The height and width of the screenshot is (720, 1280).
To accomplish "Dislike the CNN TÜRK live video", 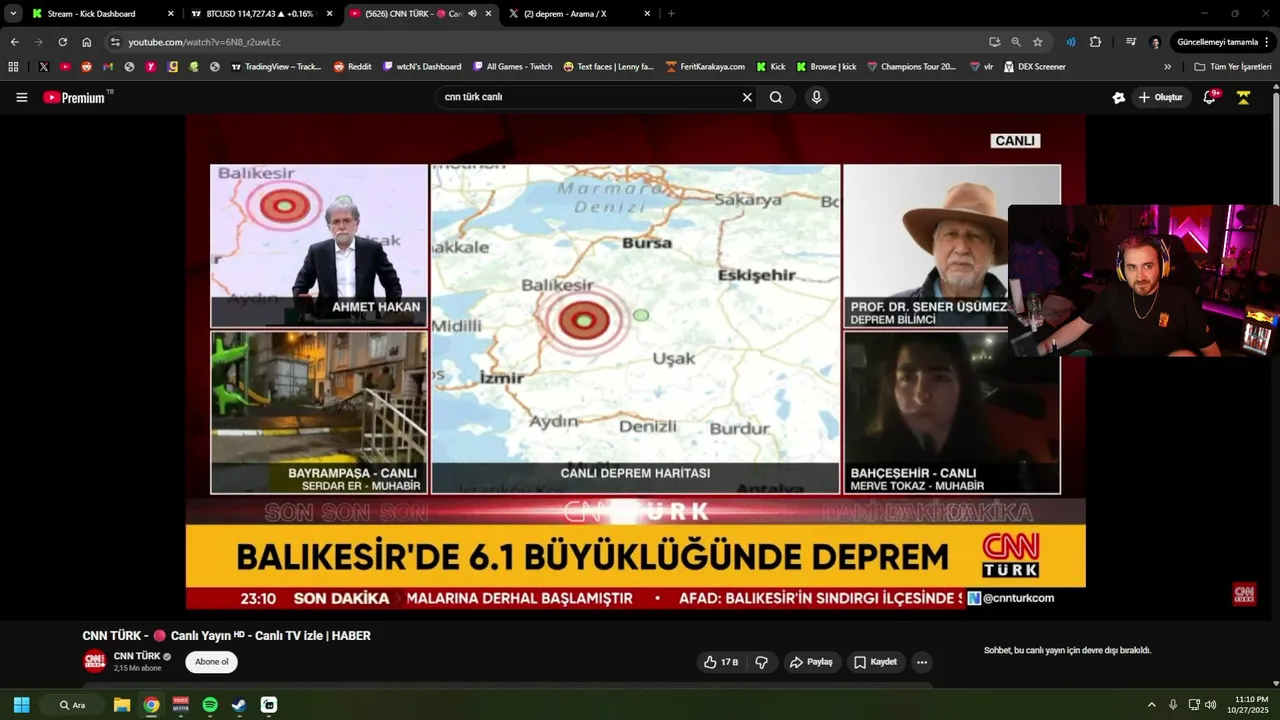I will point(761,662).
